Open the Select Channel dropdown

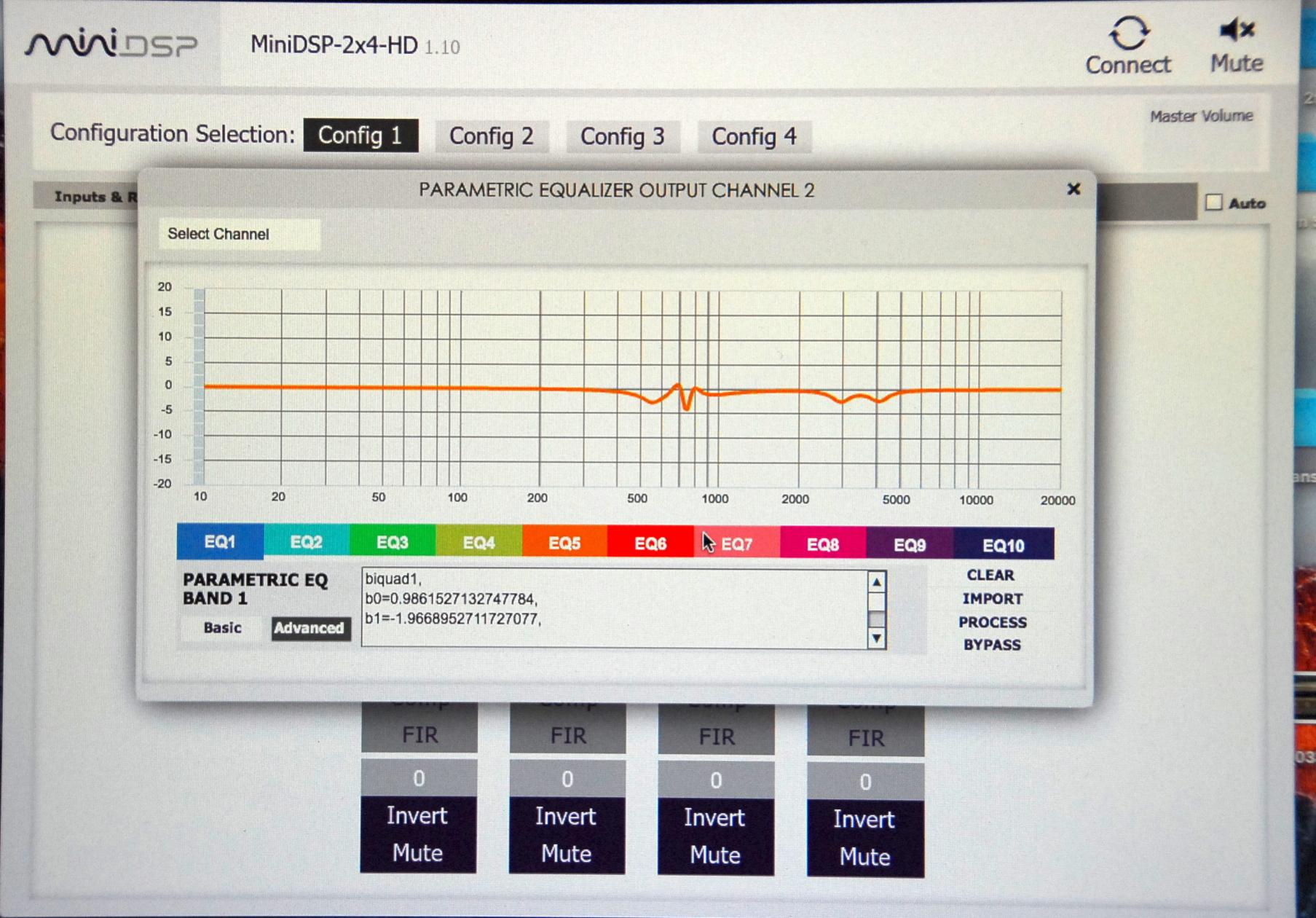(240, 234)
